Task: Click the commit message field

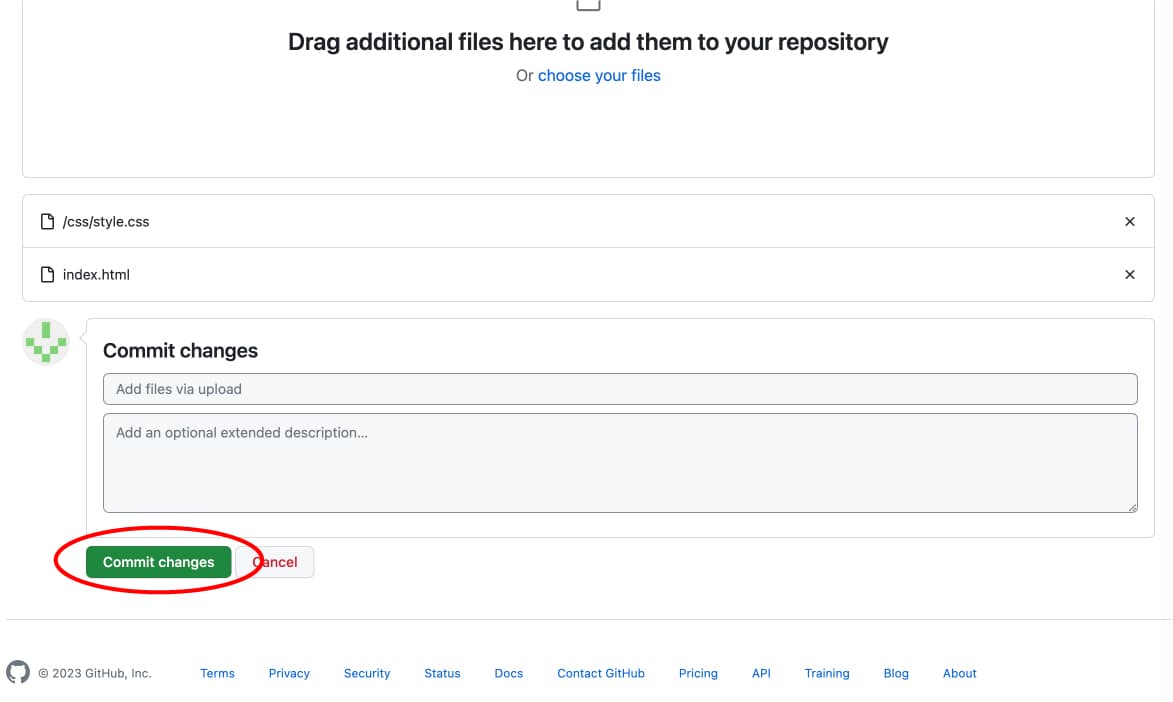Action: tap(620, 388)
